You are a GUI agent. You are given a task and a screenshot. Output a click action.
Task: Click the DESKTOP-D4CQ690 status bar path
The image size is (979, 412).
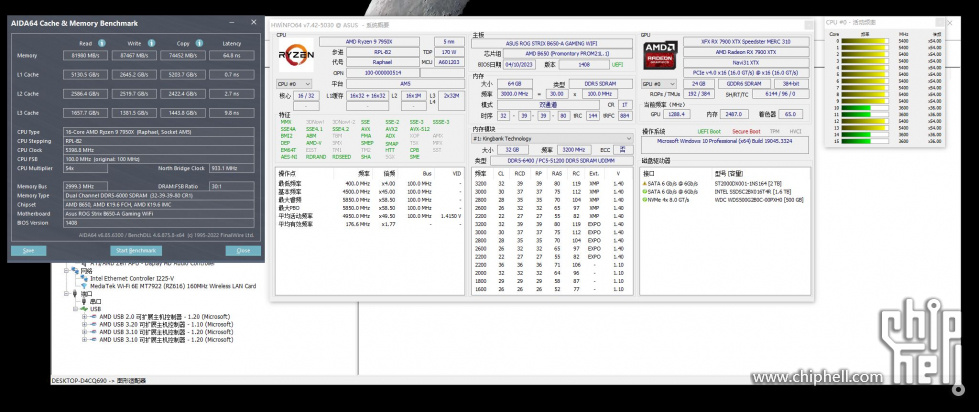(98, 380)
